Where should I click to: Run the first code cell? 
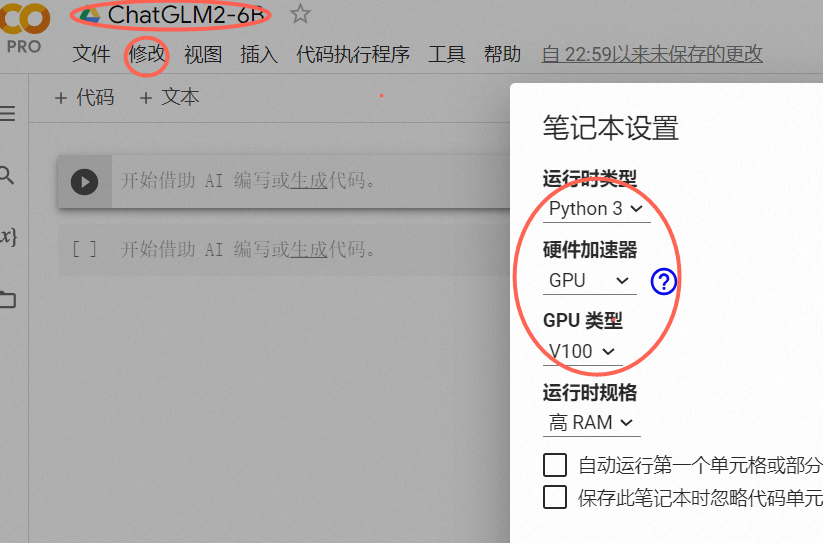[x=85, y=182]
